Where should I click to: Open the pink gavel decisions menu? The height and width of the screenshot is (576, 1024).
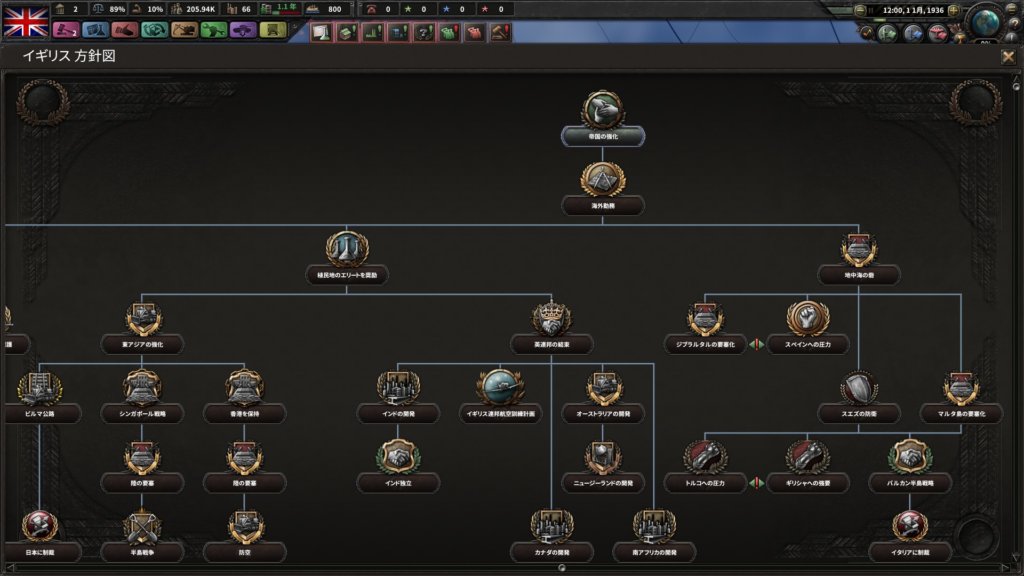click(65, 30)
